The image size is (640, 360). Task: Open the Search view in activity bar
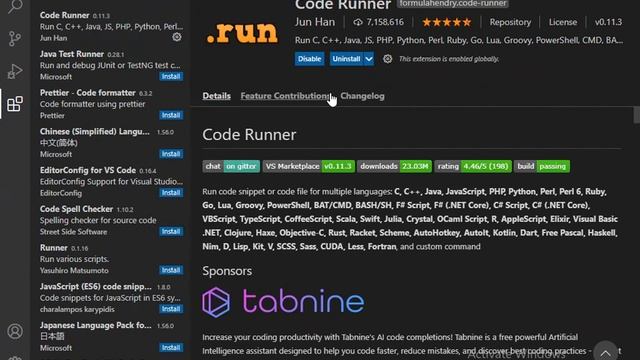[x=15, y=7]
